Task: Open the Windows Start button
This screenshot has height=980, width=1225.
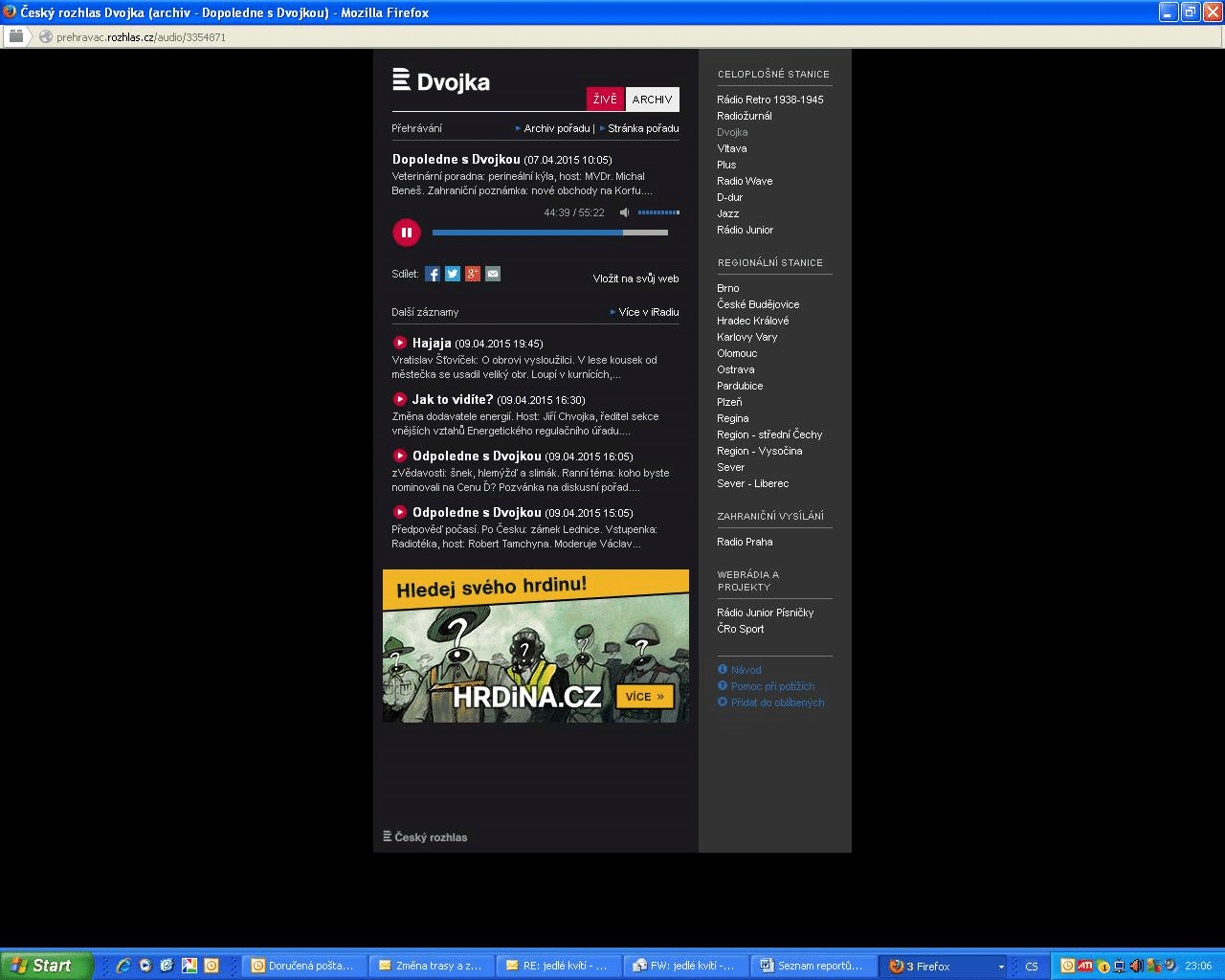Action: pyautogui.click(x=47, y=966)
